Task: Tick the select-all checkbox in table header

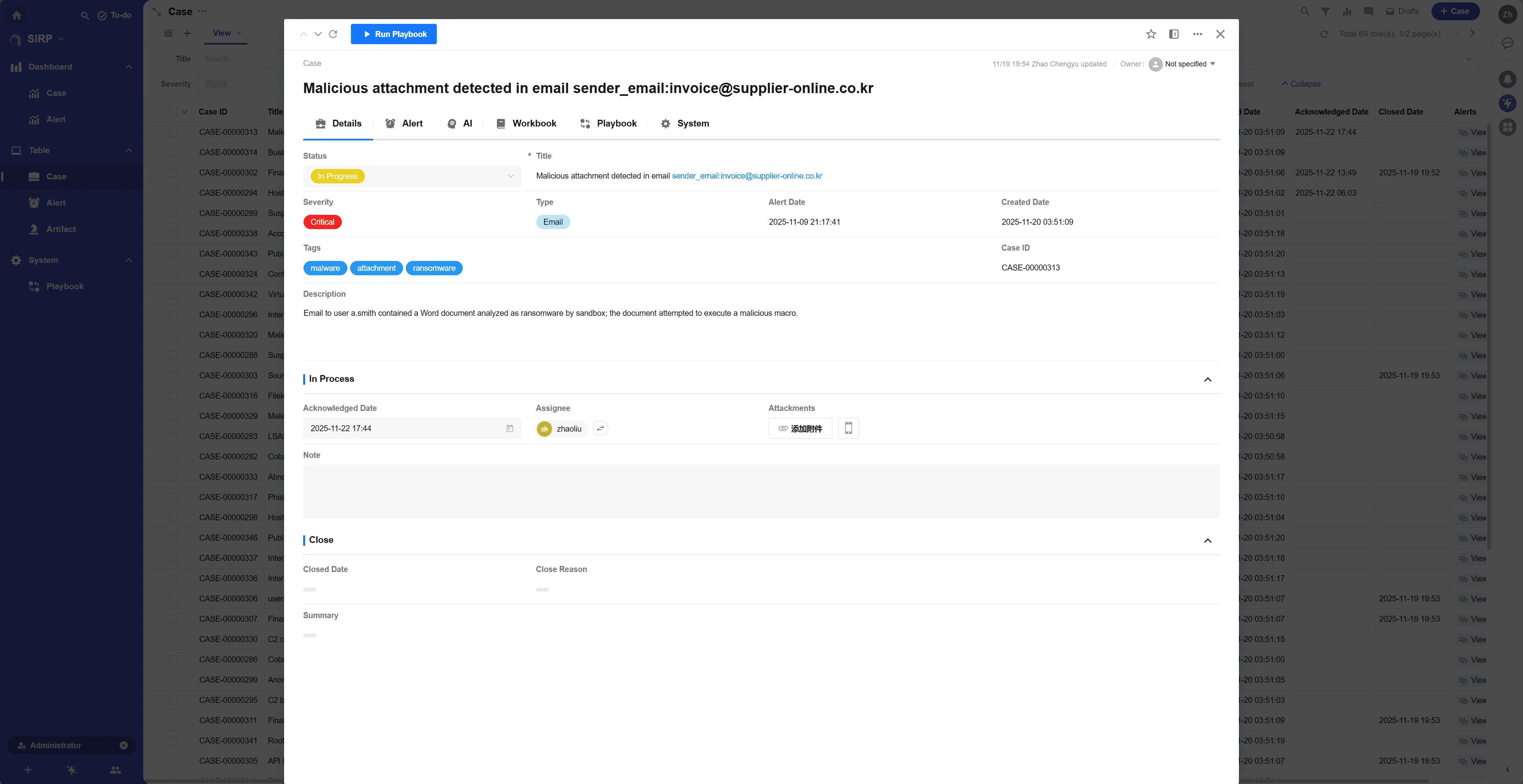Action: coord(173,112)
